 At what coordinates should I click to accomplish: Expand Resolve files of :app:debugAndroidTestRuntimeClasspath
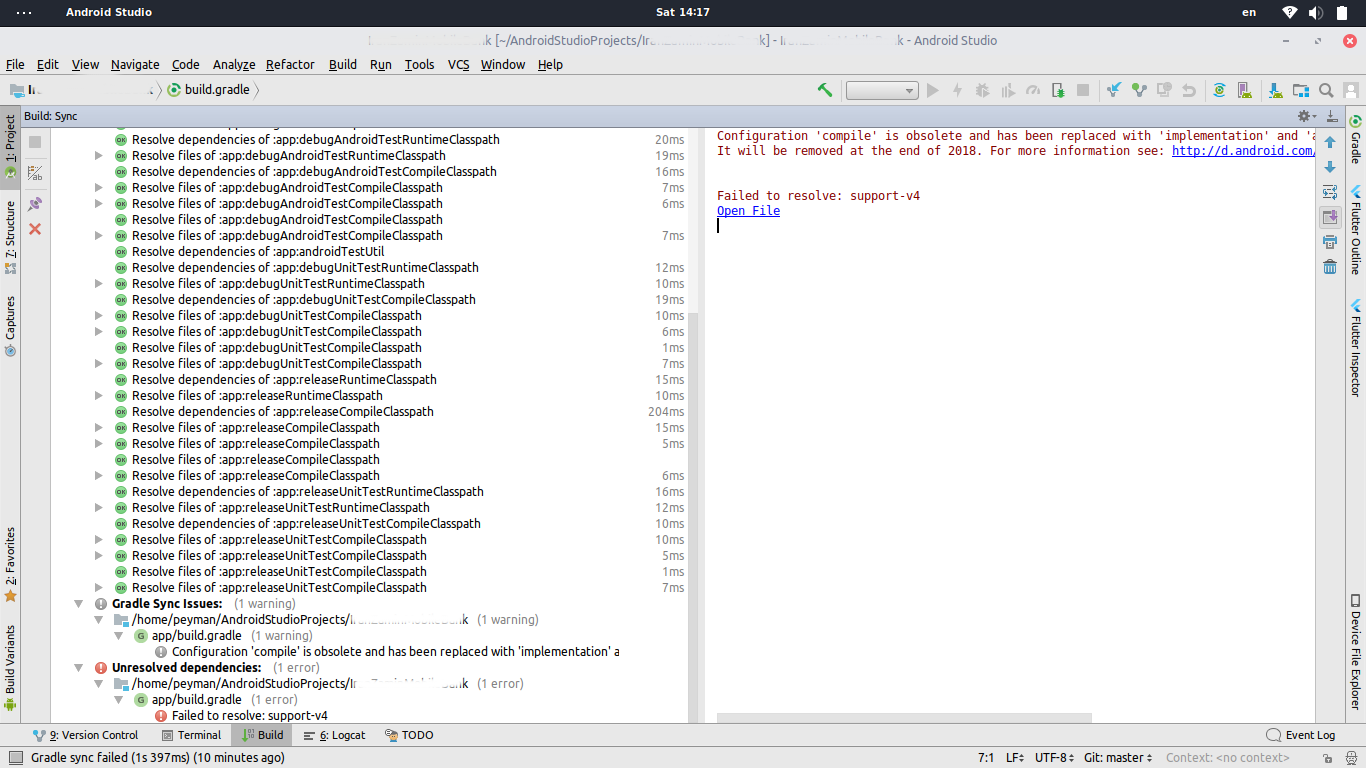coord(98,156)
